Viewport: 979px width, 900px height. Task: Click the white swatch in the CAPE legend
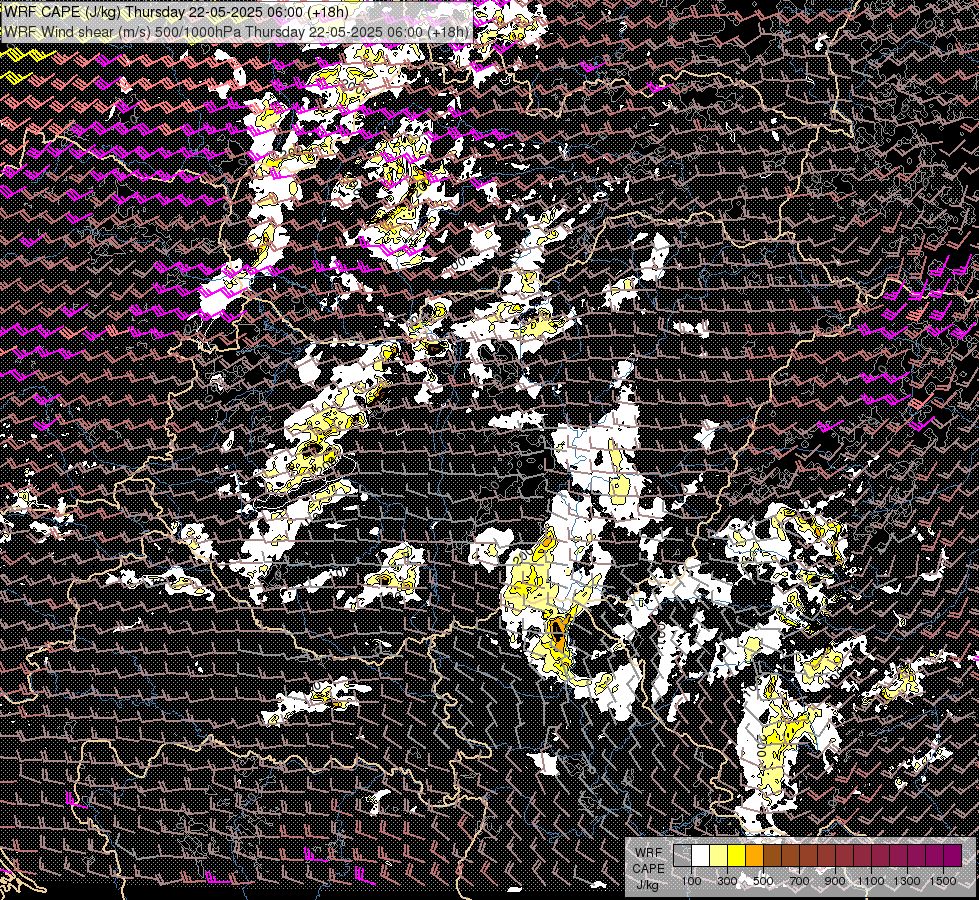coord(701,855)
